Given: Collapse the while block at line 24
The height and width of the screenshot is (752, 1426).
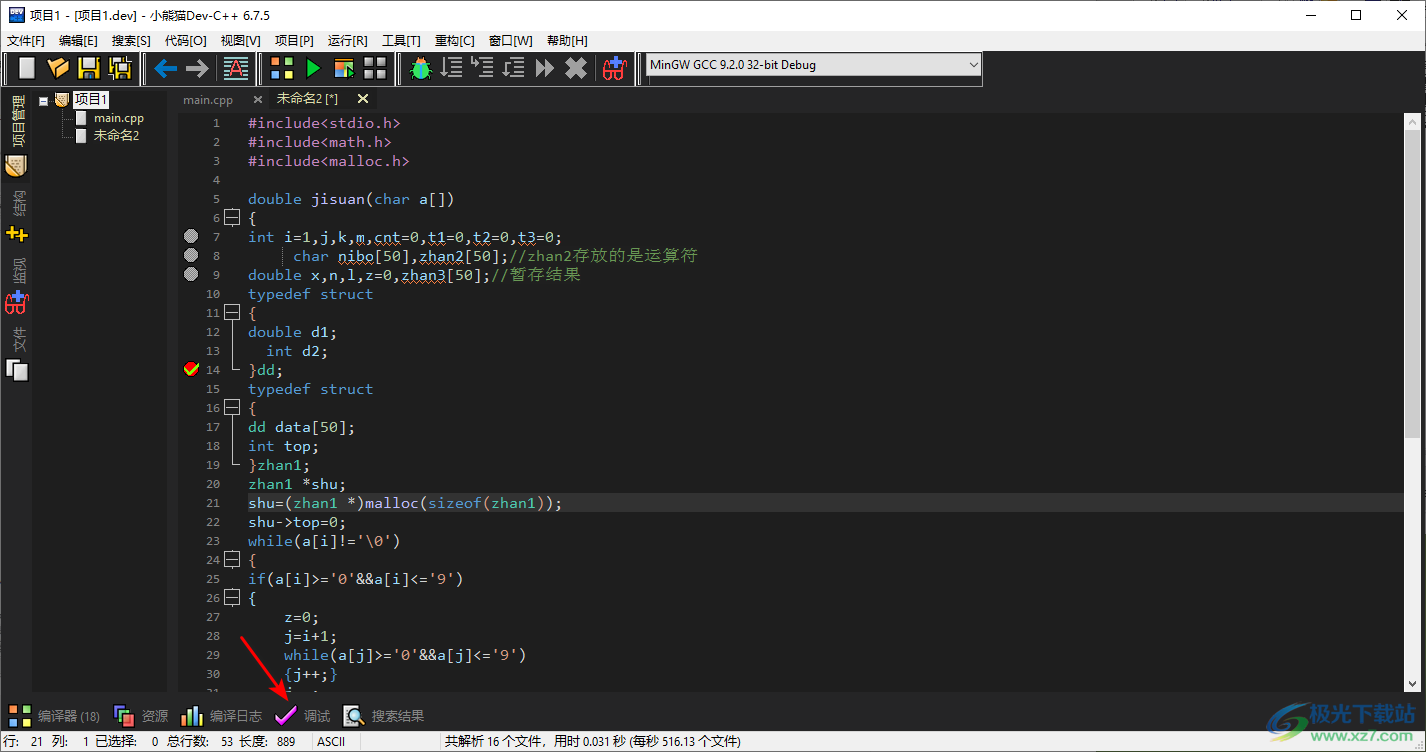Looking at the screenshot, I should pos(232,560).
